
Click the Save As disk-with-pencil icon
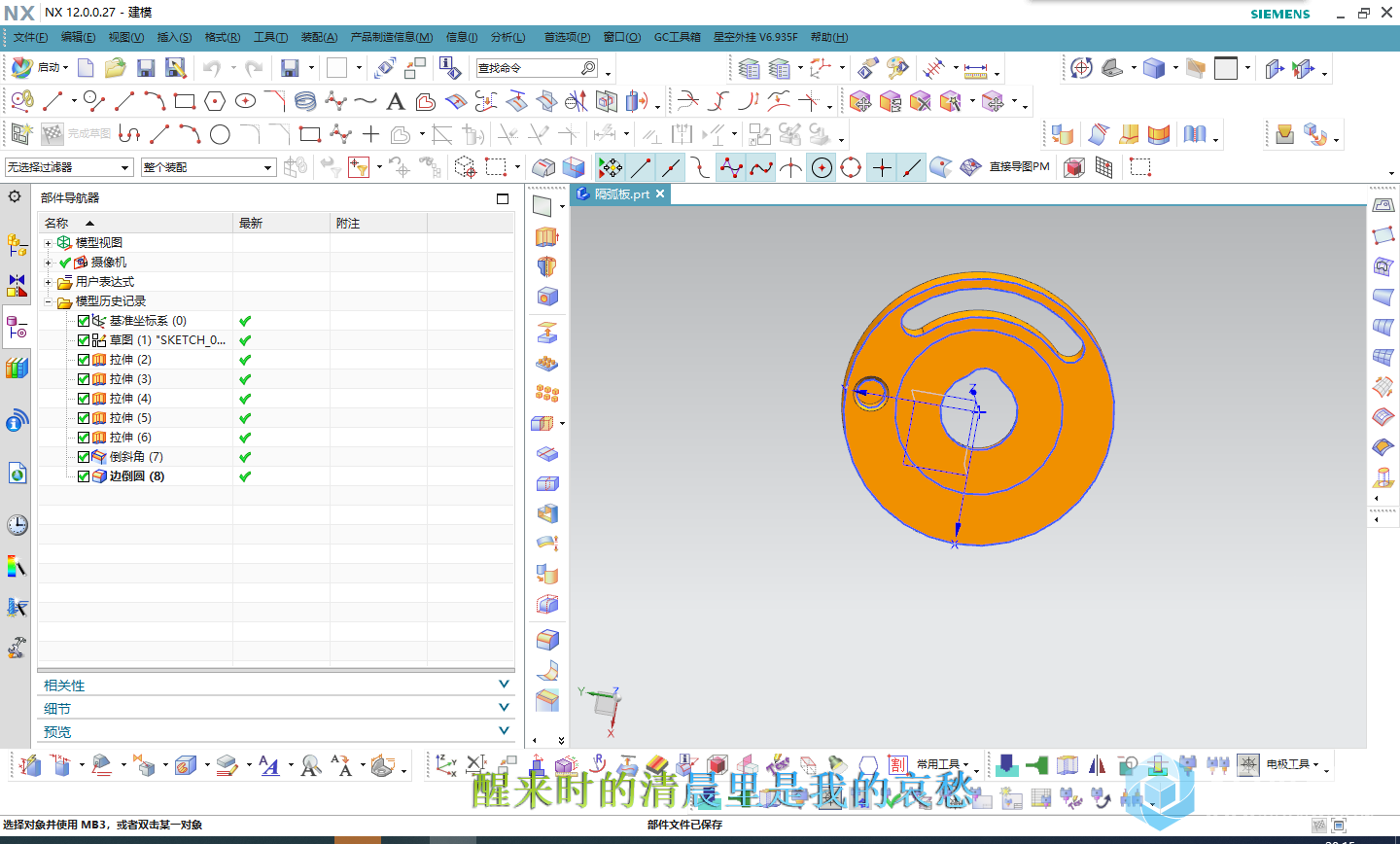pos(175,67)
